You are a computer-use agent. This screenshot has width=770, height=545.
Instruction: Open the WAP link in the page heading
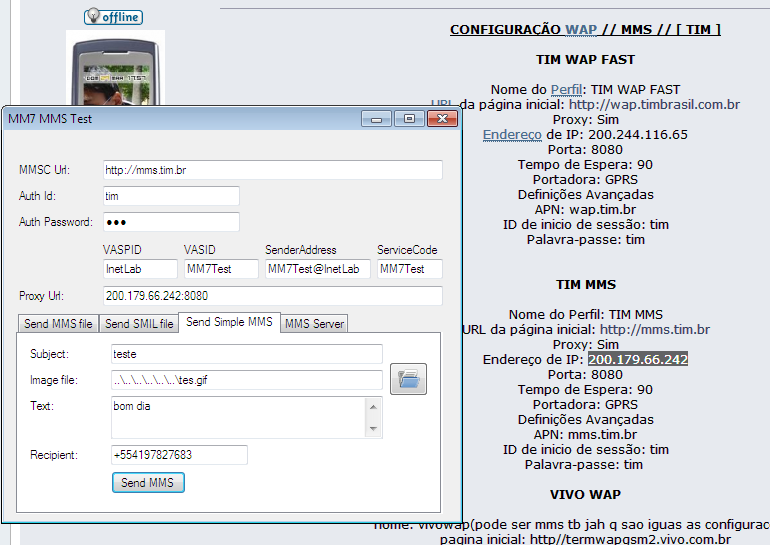pos(581,29)
